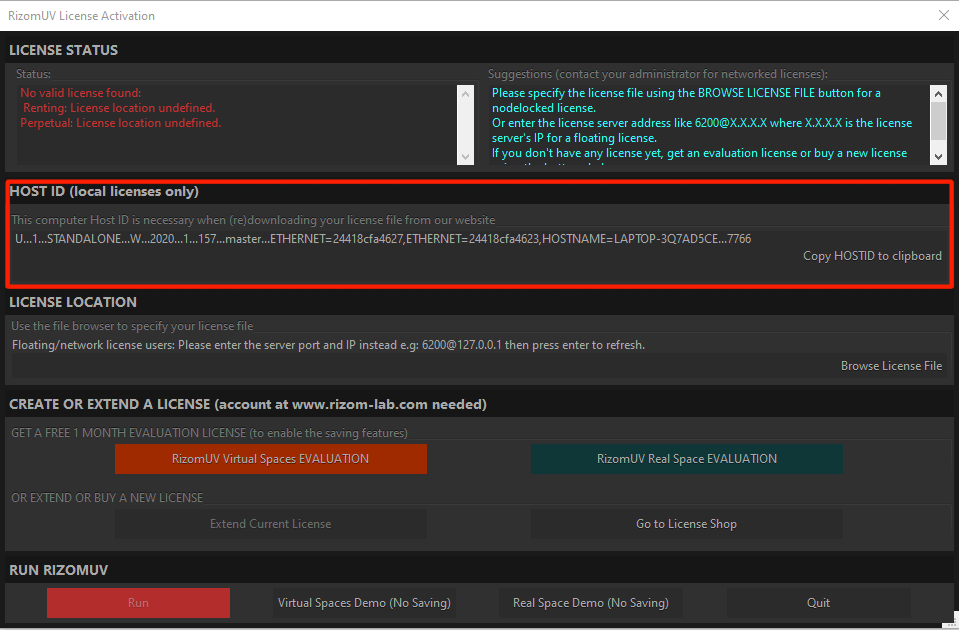The height and width of the screenshot is (630, 959).
Task: Click the Status box scroll down arrow
Action: (x=465, y=157)
